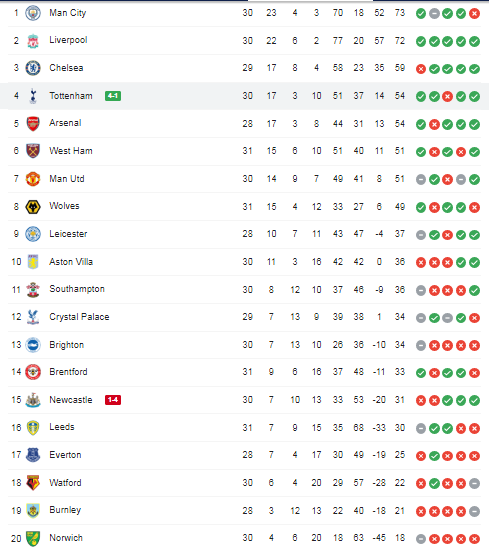489x552 pixels.
Task: Click the Man City club crest
Action: click(33, 13)
